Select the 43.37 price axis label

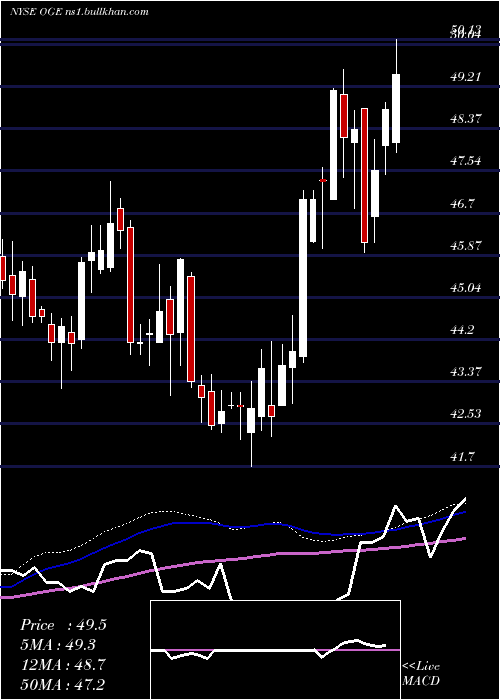[x=466, y=371]
